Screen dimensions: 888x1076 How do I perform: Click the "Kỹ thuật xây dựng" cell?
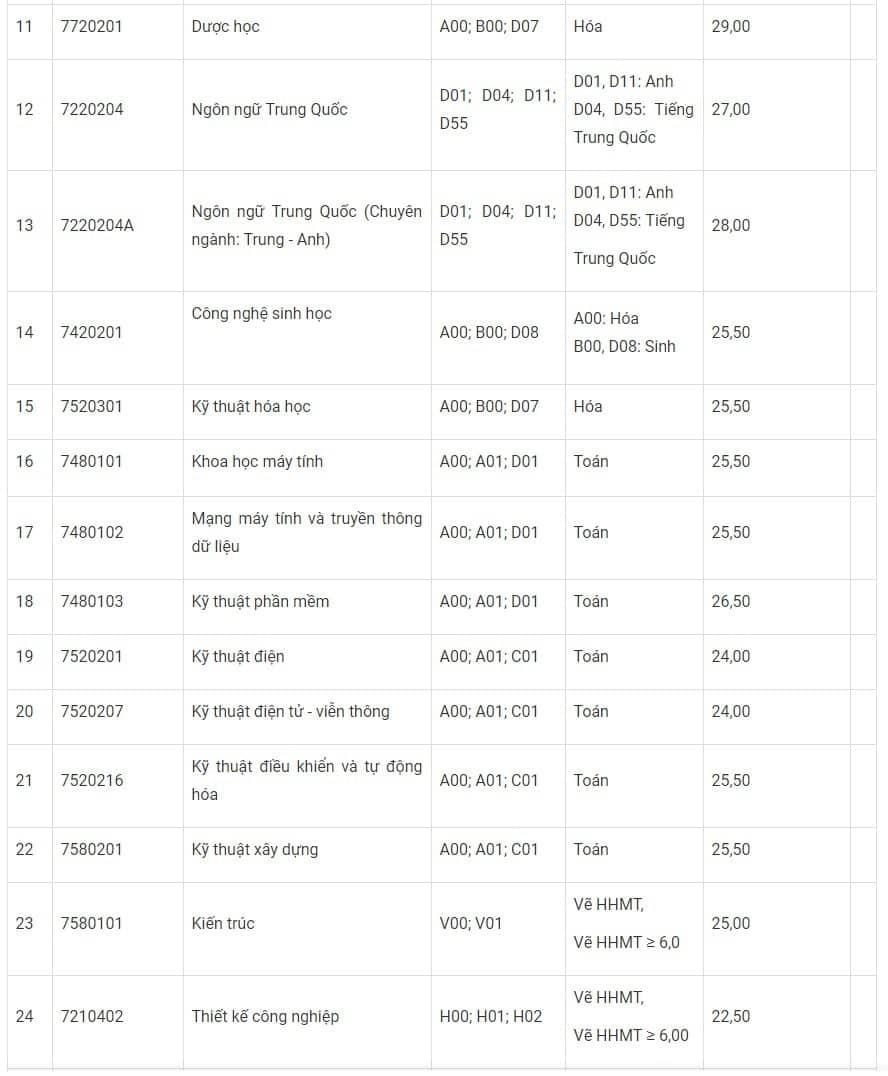[255, 850]
